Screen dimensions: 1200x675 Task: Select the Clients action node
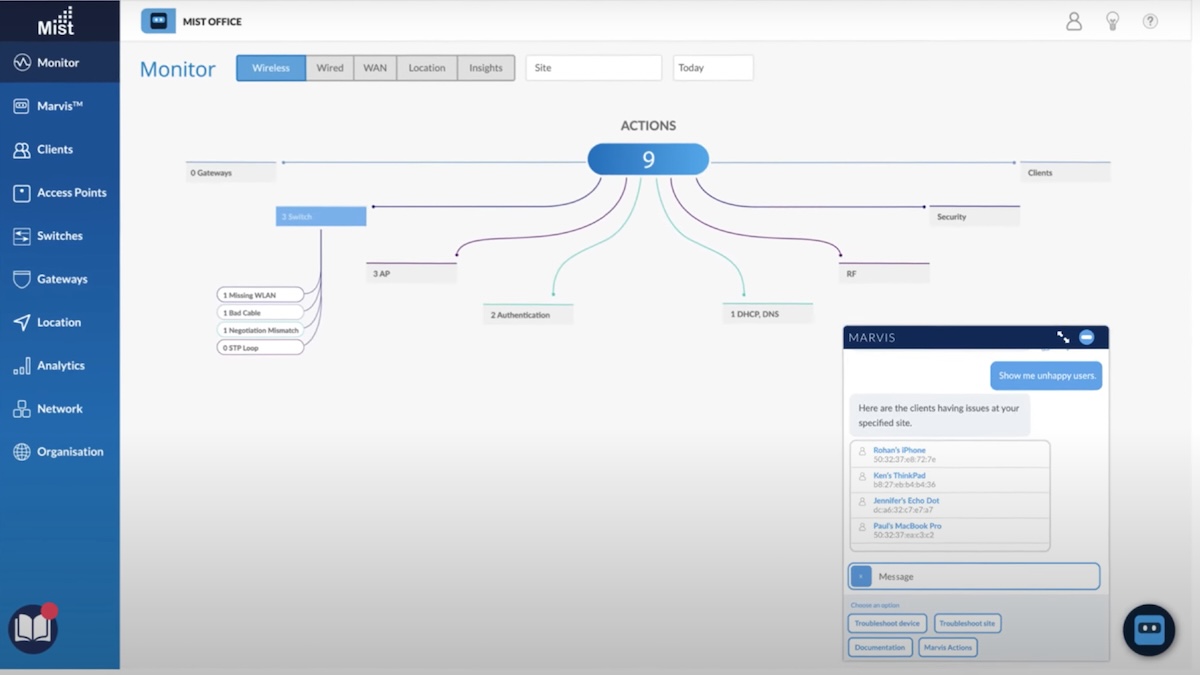1065,172
